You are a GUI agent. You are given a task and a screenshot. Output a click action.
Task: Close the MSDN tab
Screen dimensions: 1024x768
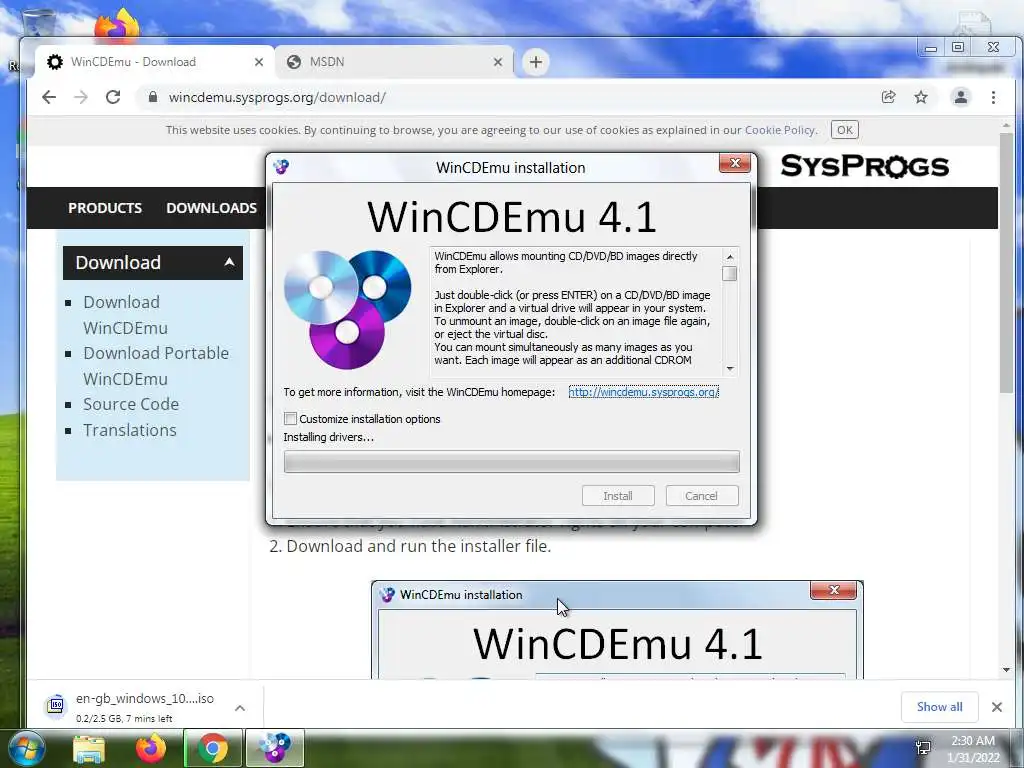tap(498, 62)
